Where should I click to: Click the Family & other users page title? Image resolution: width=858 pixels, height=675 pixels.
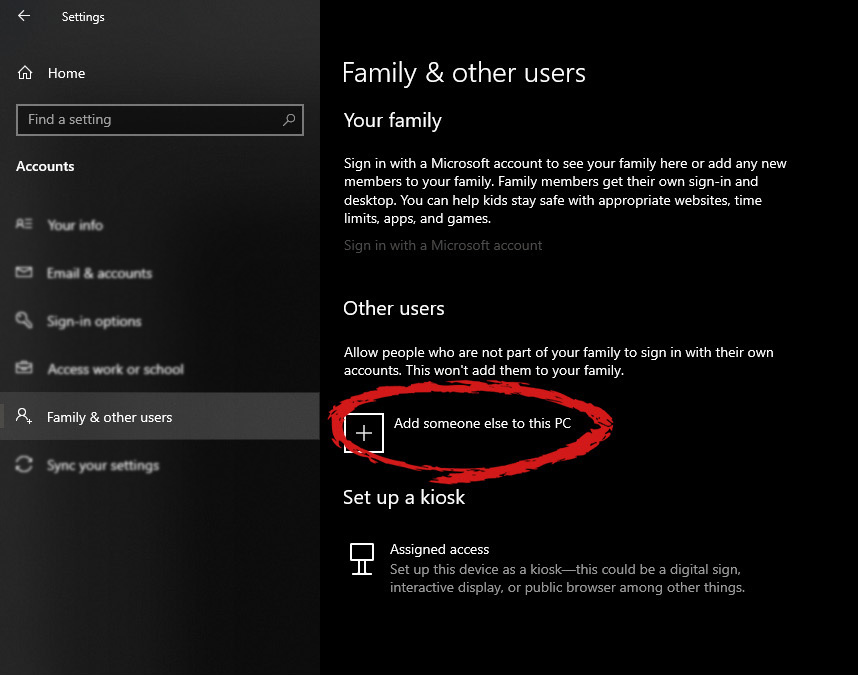(x=463, y=73)
